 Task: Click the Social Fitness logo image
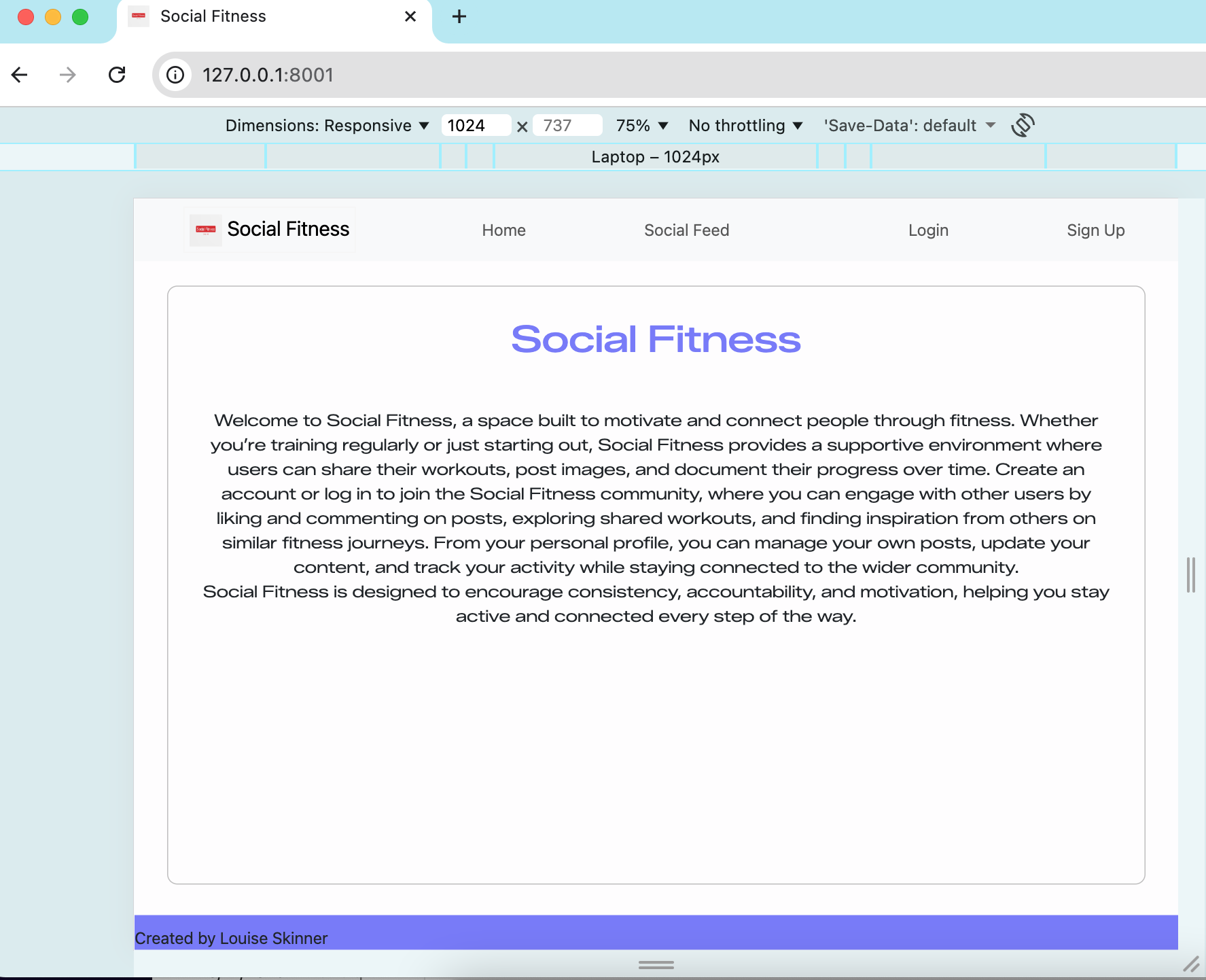click(205, 230)
